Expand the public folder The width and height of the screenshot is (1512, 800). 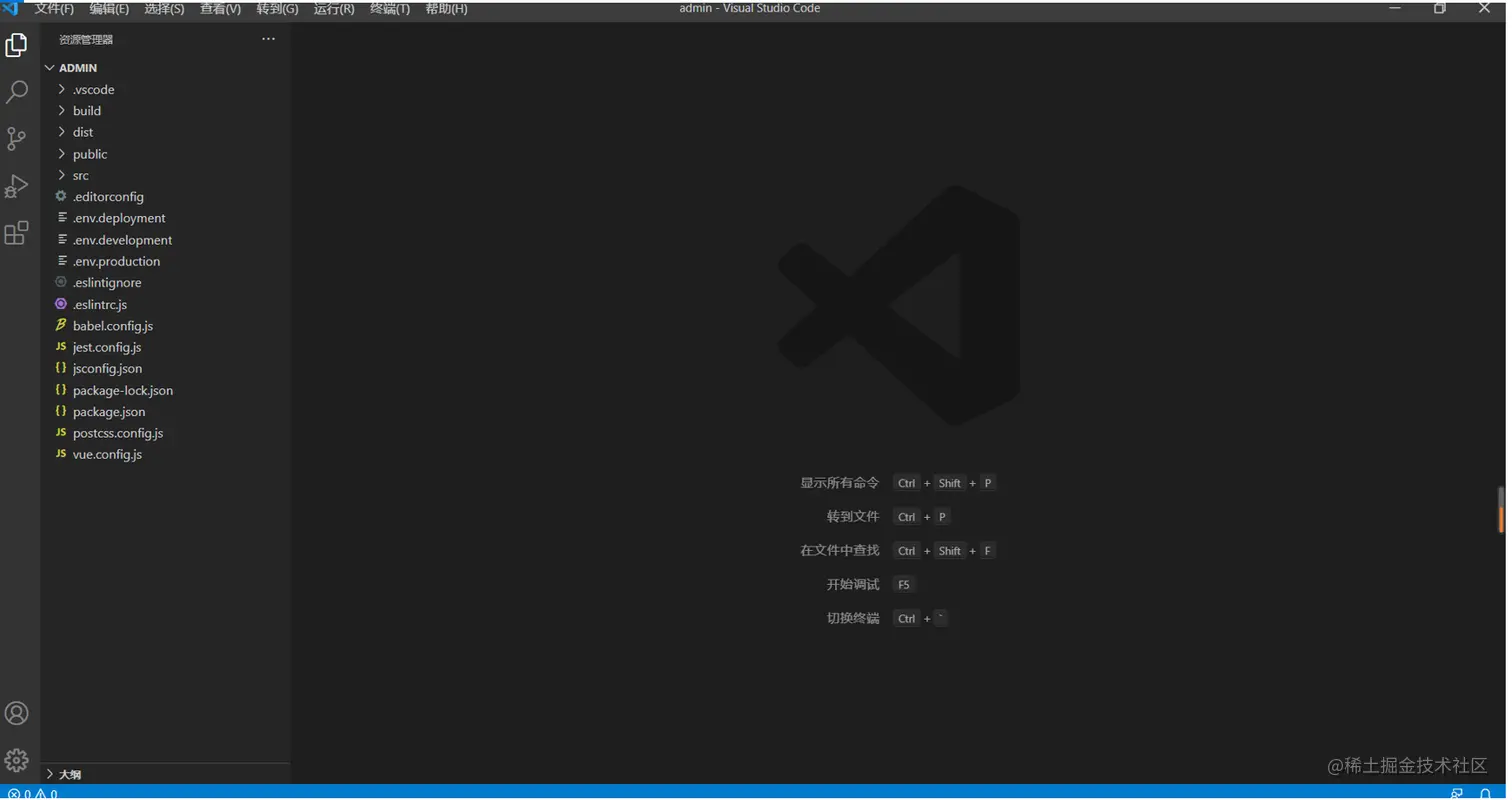(x=165, y=154)
